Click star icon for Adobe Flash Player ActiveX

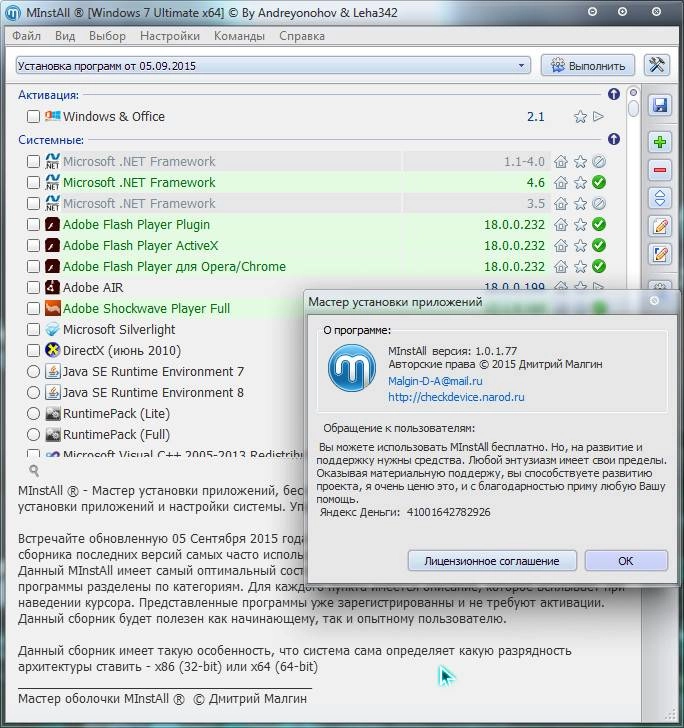[x=580, y=246]
